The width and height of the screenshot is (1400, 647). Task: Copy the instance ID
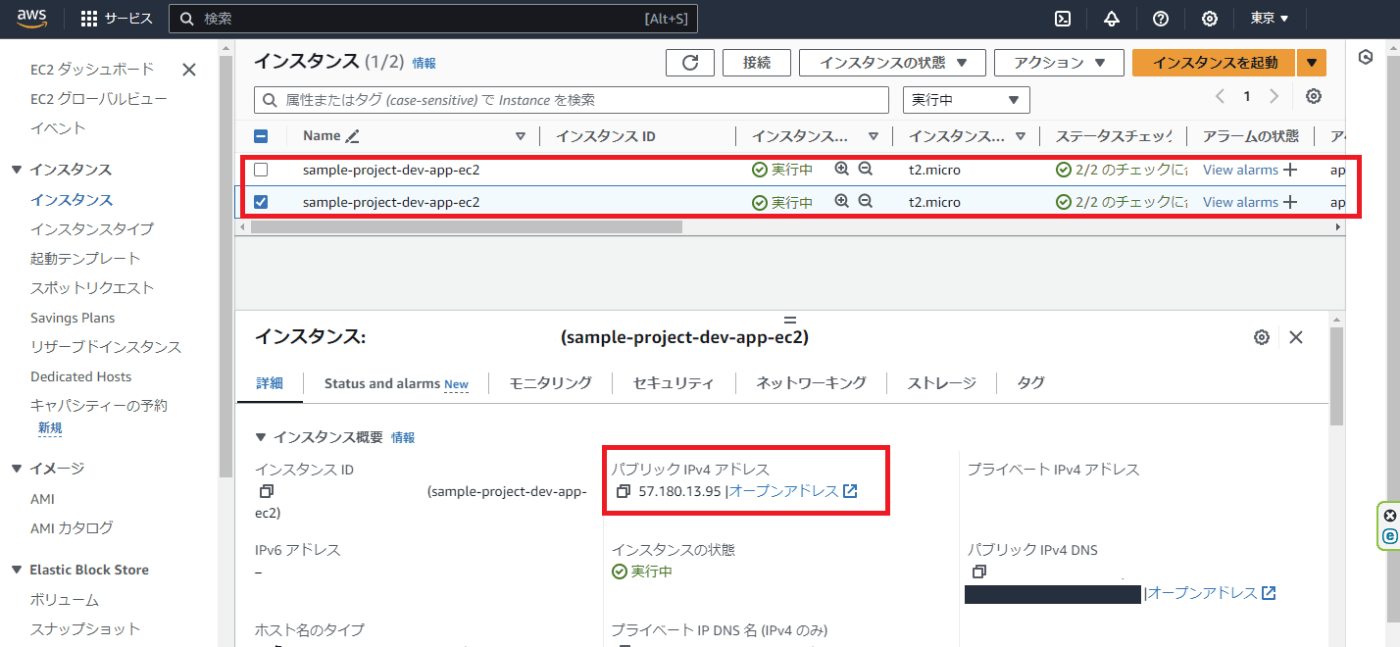click(x=266, y=491)
